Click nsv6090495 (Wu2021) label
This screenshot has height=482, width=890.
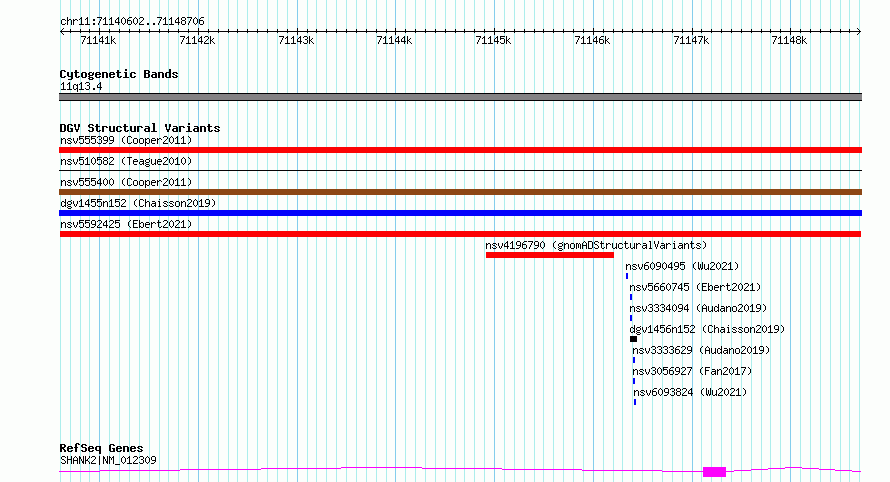pos(682,266)
